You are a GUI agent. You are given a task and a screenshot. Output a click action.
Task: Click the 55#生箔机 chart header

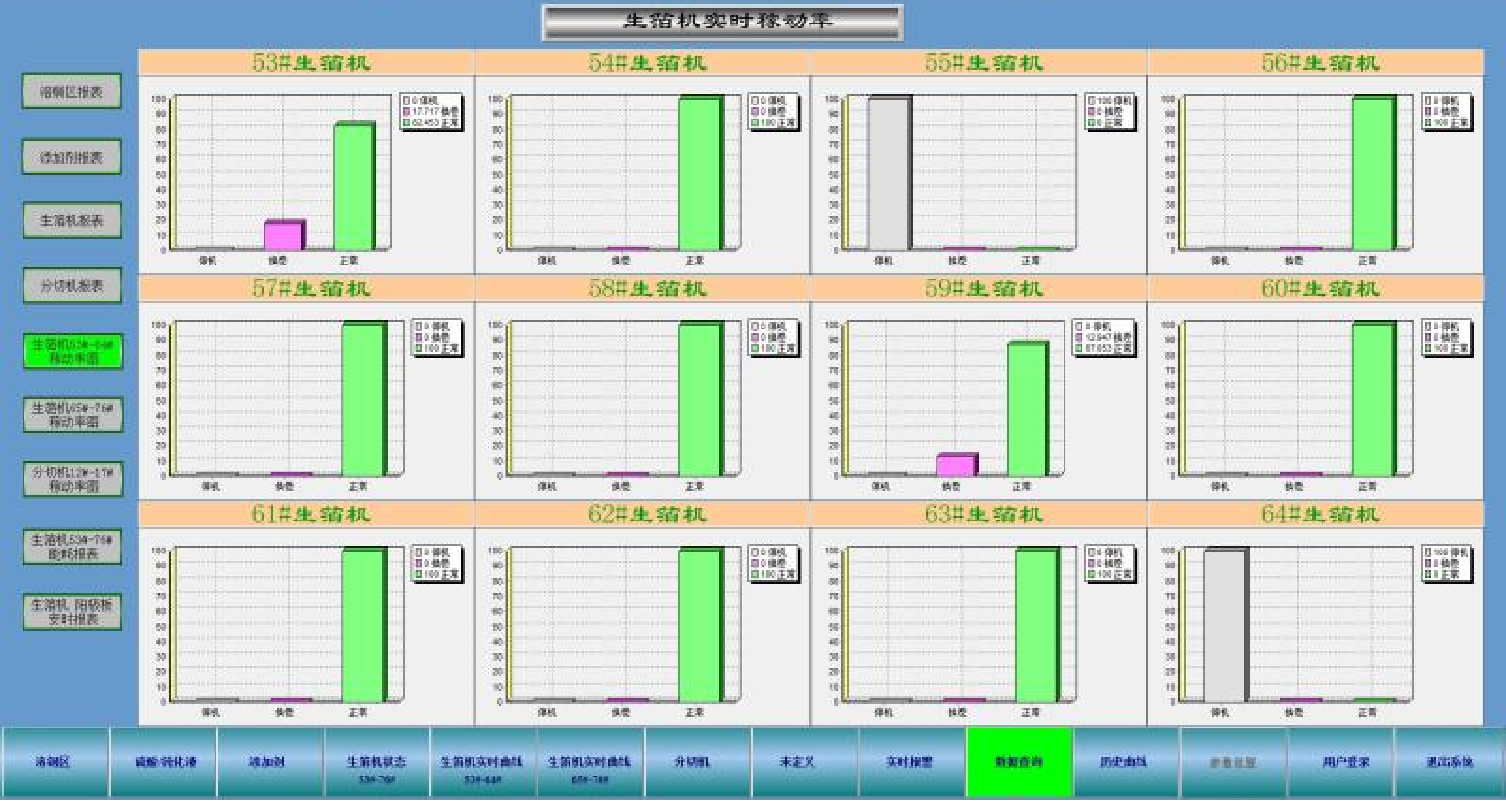click(978, 62)
